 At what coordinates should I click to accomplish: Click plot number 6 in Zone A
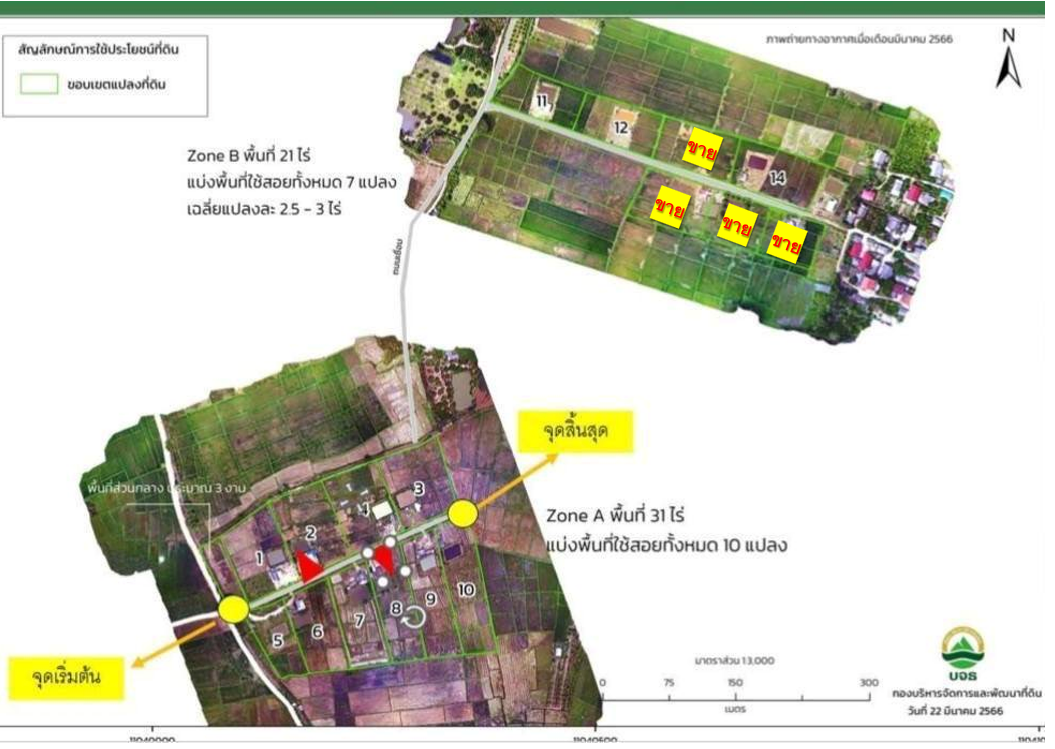coord(317,631)
